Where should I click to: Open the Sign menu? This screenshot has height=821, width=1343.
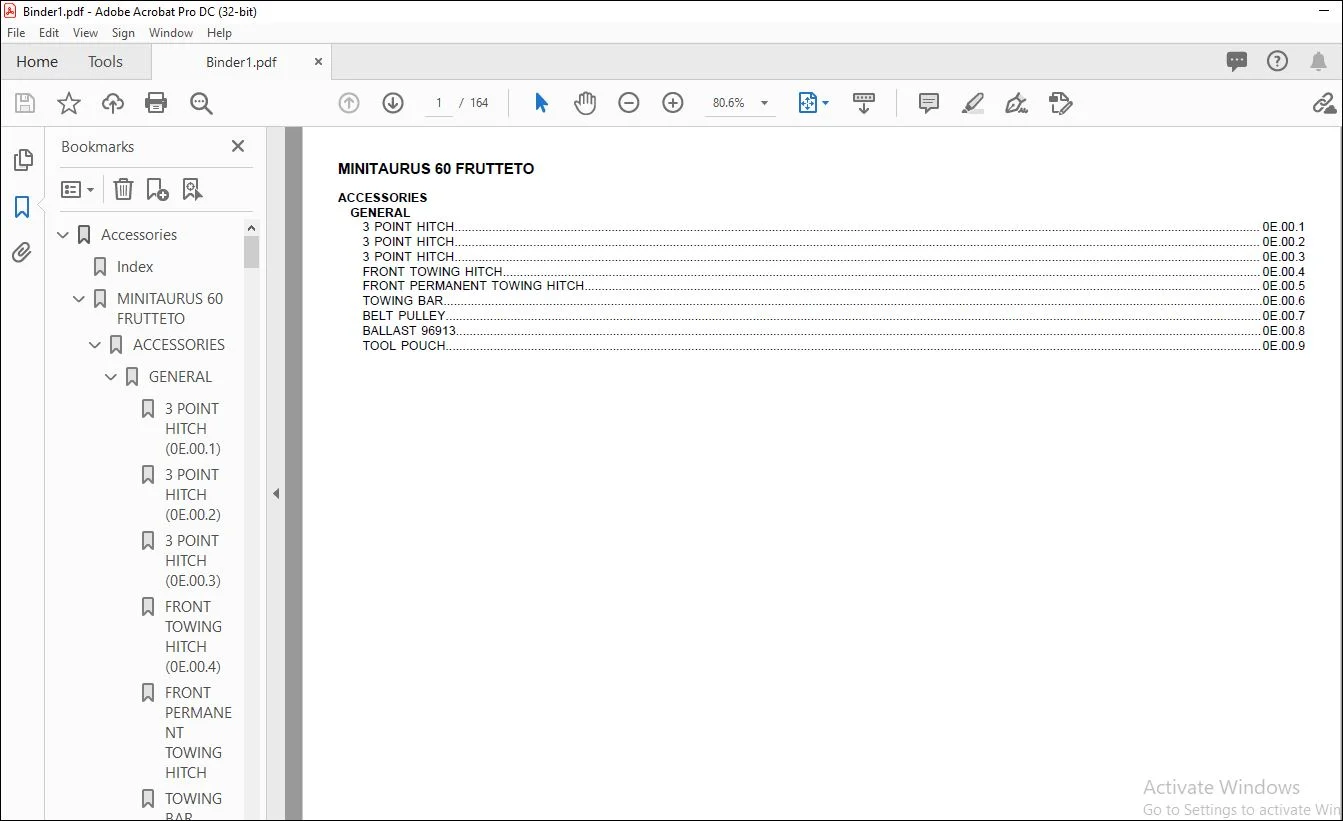point(123,33)
